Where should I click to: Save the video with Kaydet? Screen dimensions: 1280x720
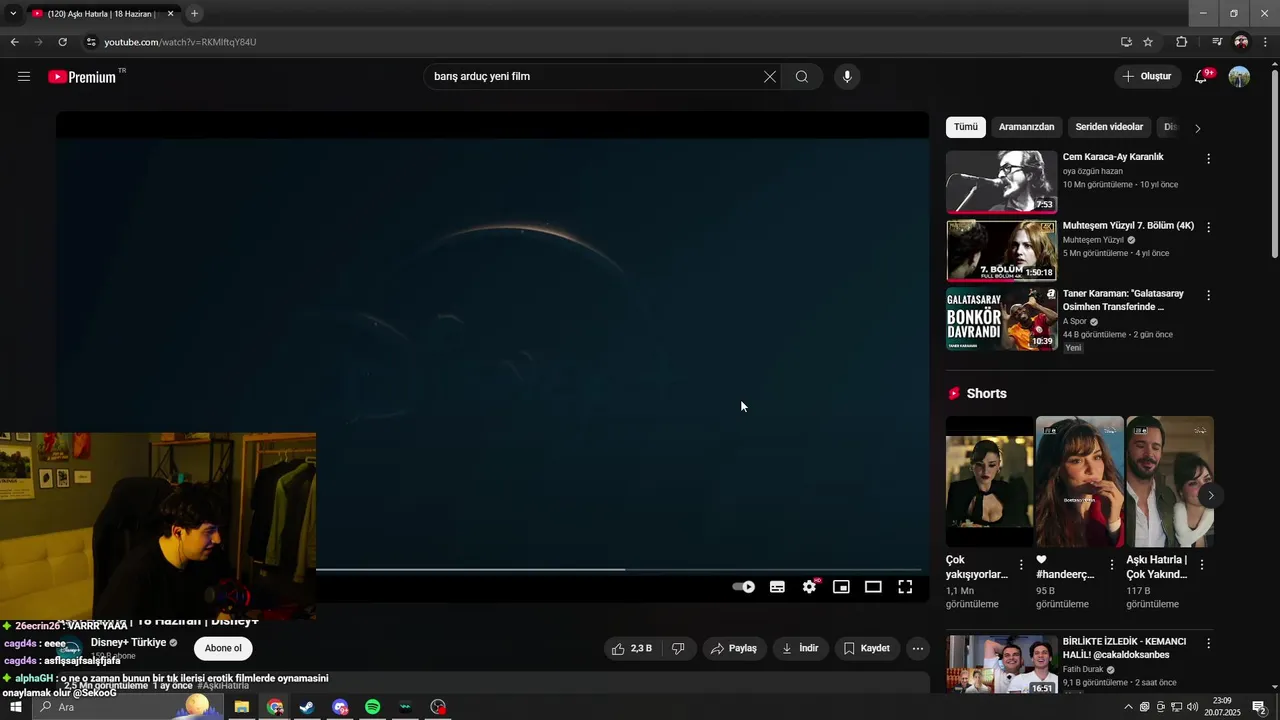pos(867,649)
